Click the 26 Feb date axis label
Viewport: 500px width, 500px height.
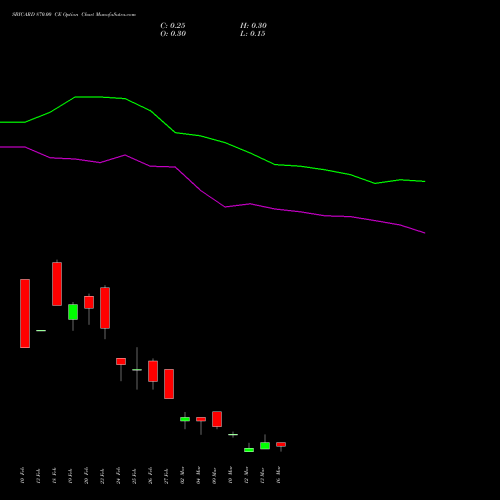(x=150, y=476)
